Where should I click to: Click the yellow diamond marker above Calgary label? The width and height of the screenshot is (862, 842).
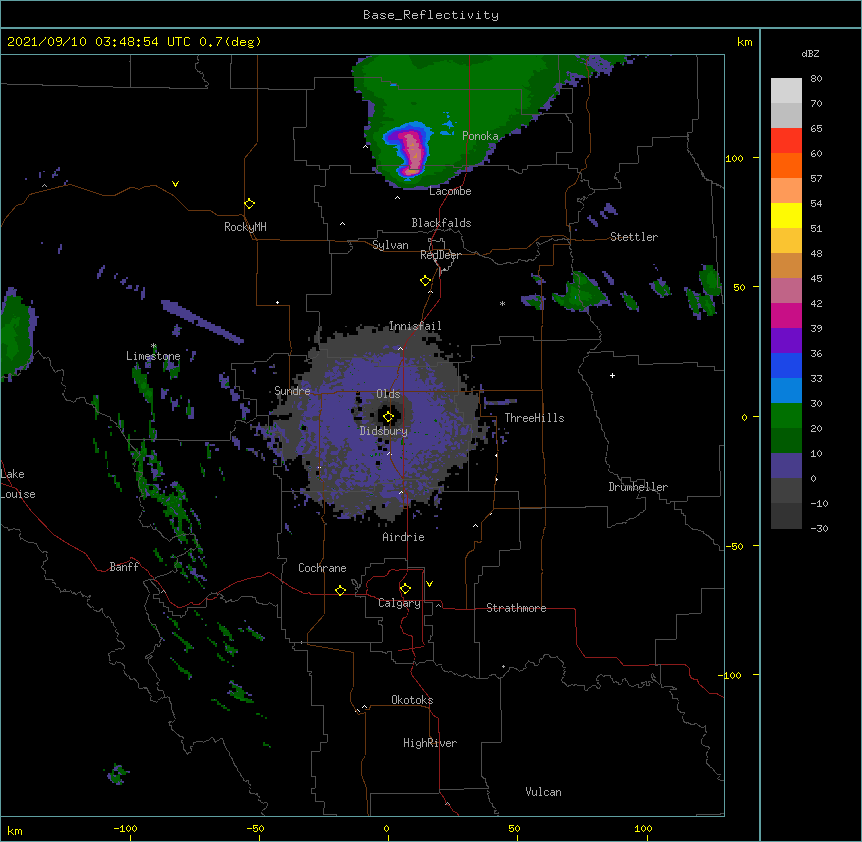[405, 589]
